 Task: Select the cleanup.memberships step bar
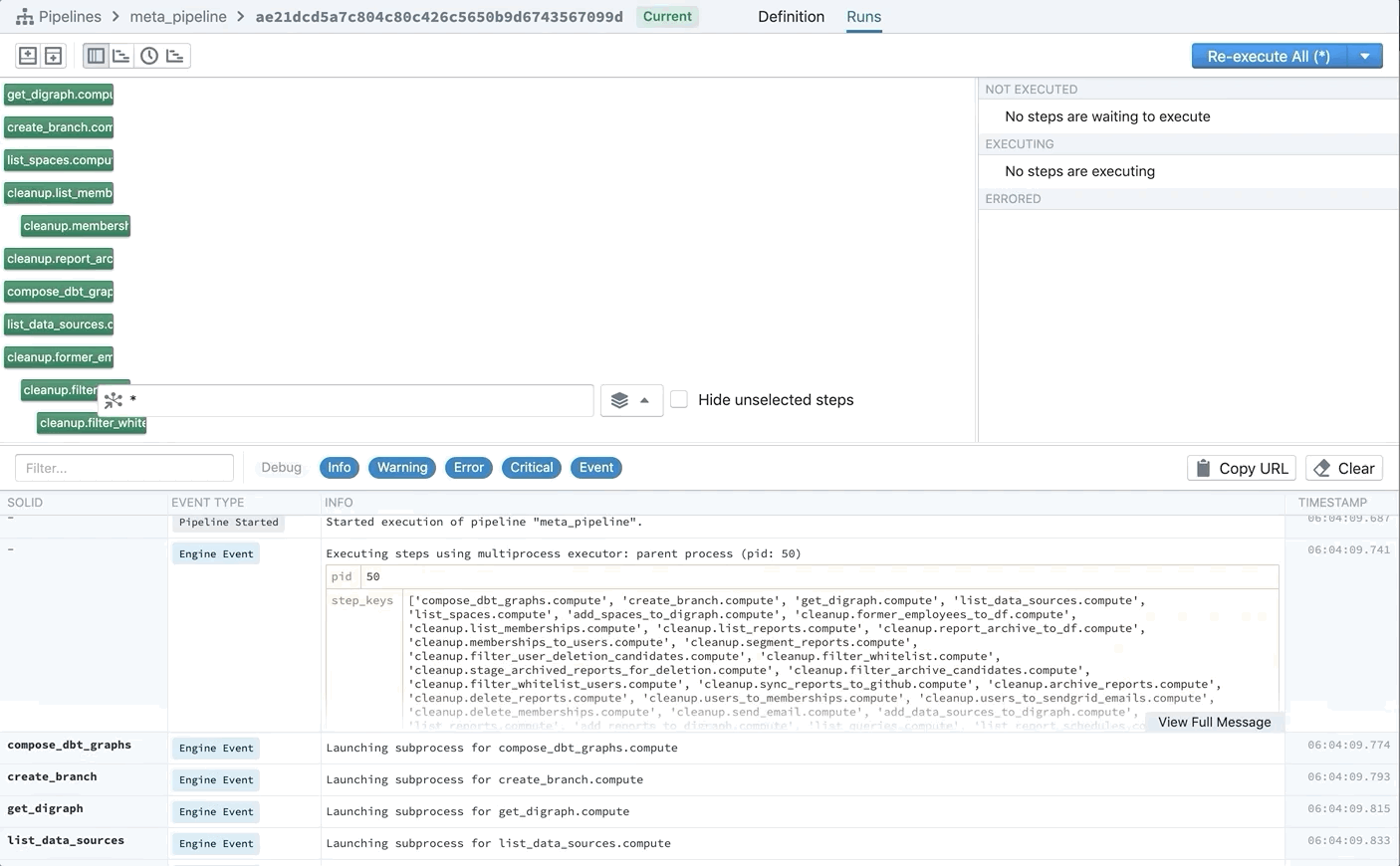[x=76, y=226]
